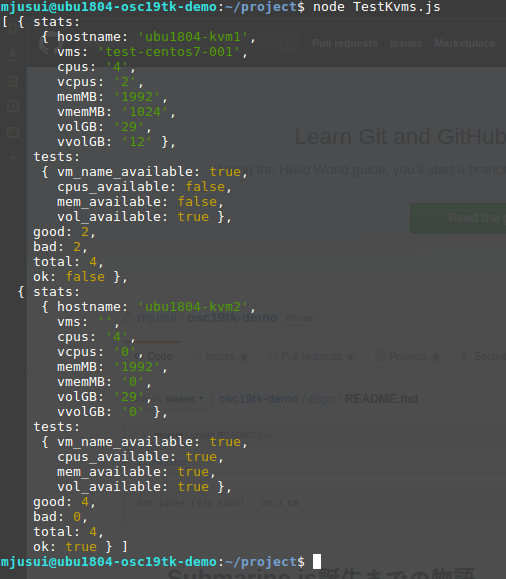Screen dimensions: 506x579
Task: Open the ospn folder breadcrumb link
Action: 321,399
